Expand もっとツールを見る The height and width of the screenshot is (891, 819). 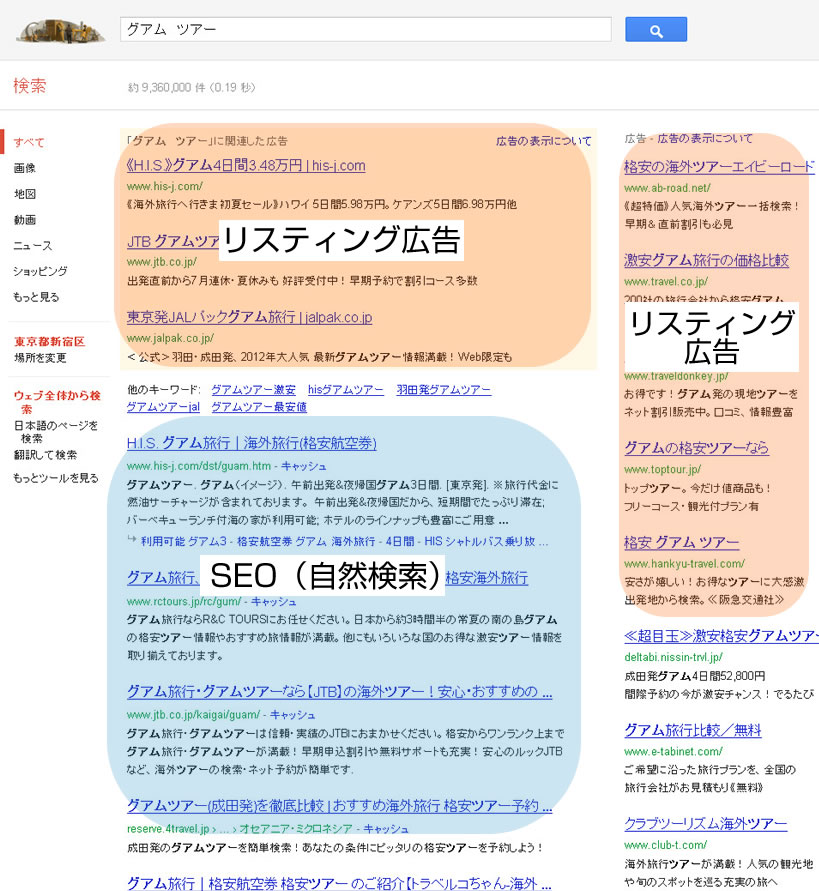click(56, 478)
